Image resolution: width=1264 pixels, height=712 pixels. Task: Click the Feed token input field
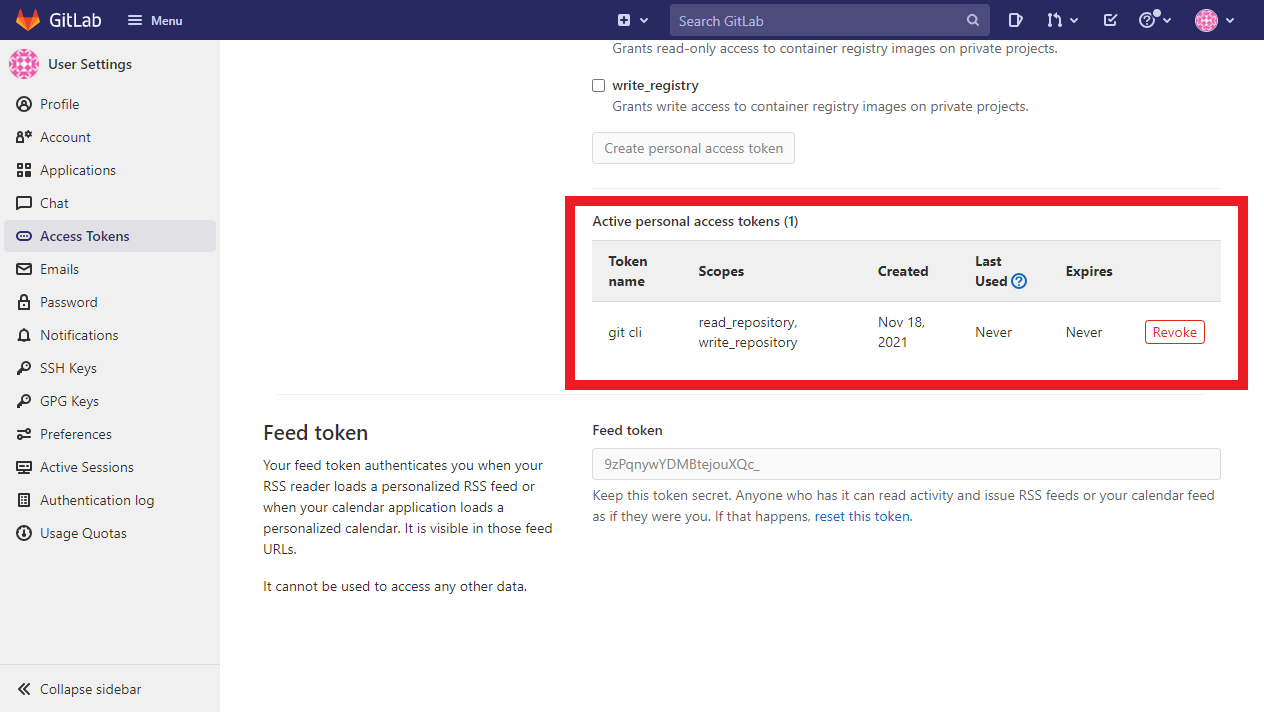[906, 464]
